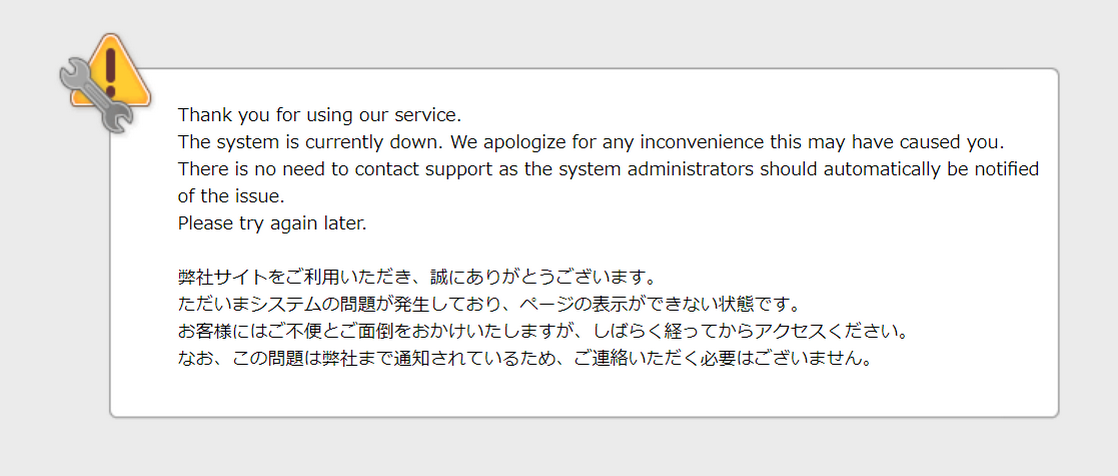
Task: Click the "Thank you for using our service." line
Action: tap(319, 114)
